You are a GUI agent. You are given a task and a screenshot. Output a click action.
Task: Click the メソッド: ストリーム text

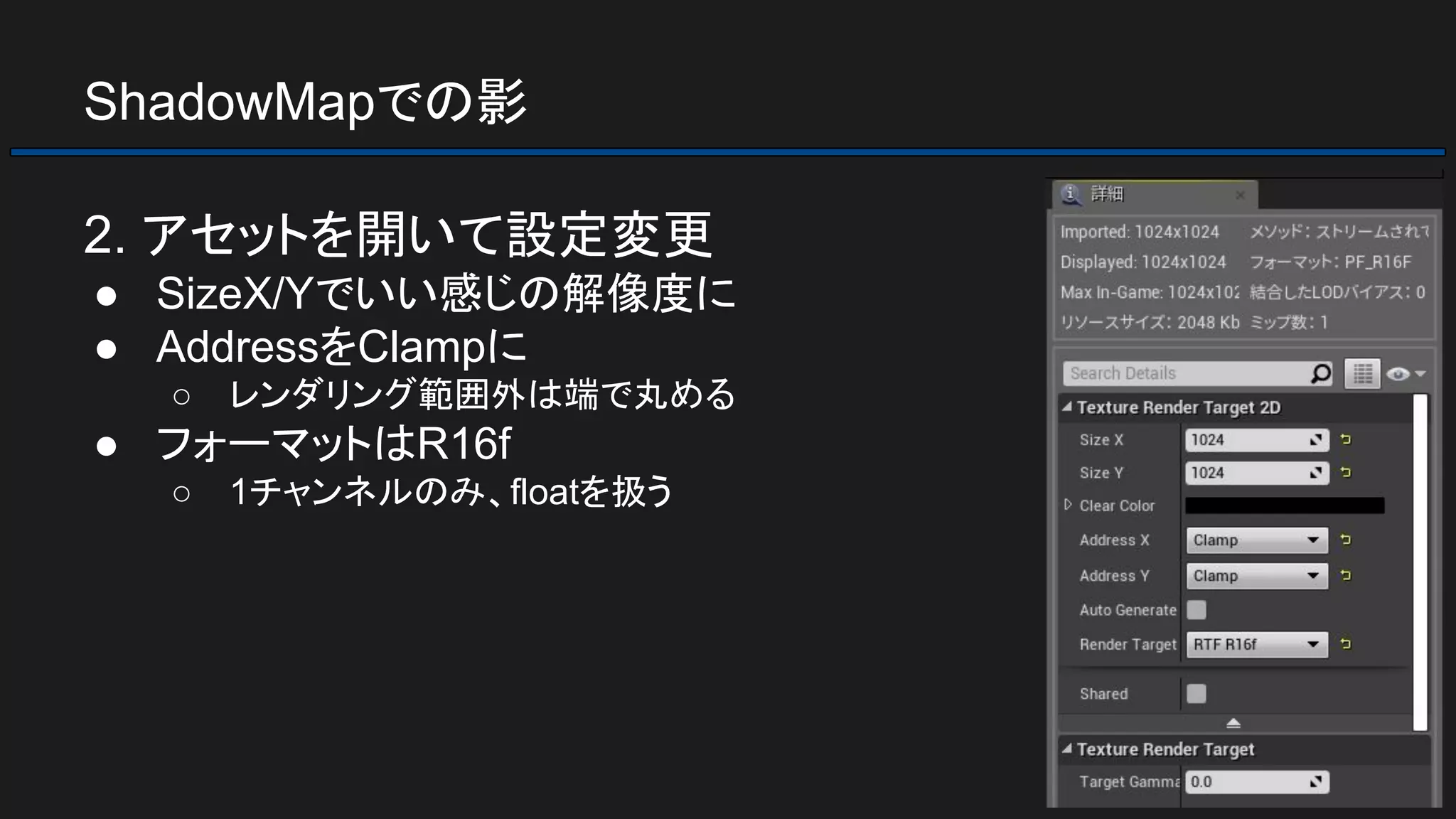[1339, 232]
